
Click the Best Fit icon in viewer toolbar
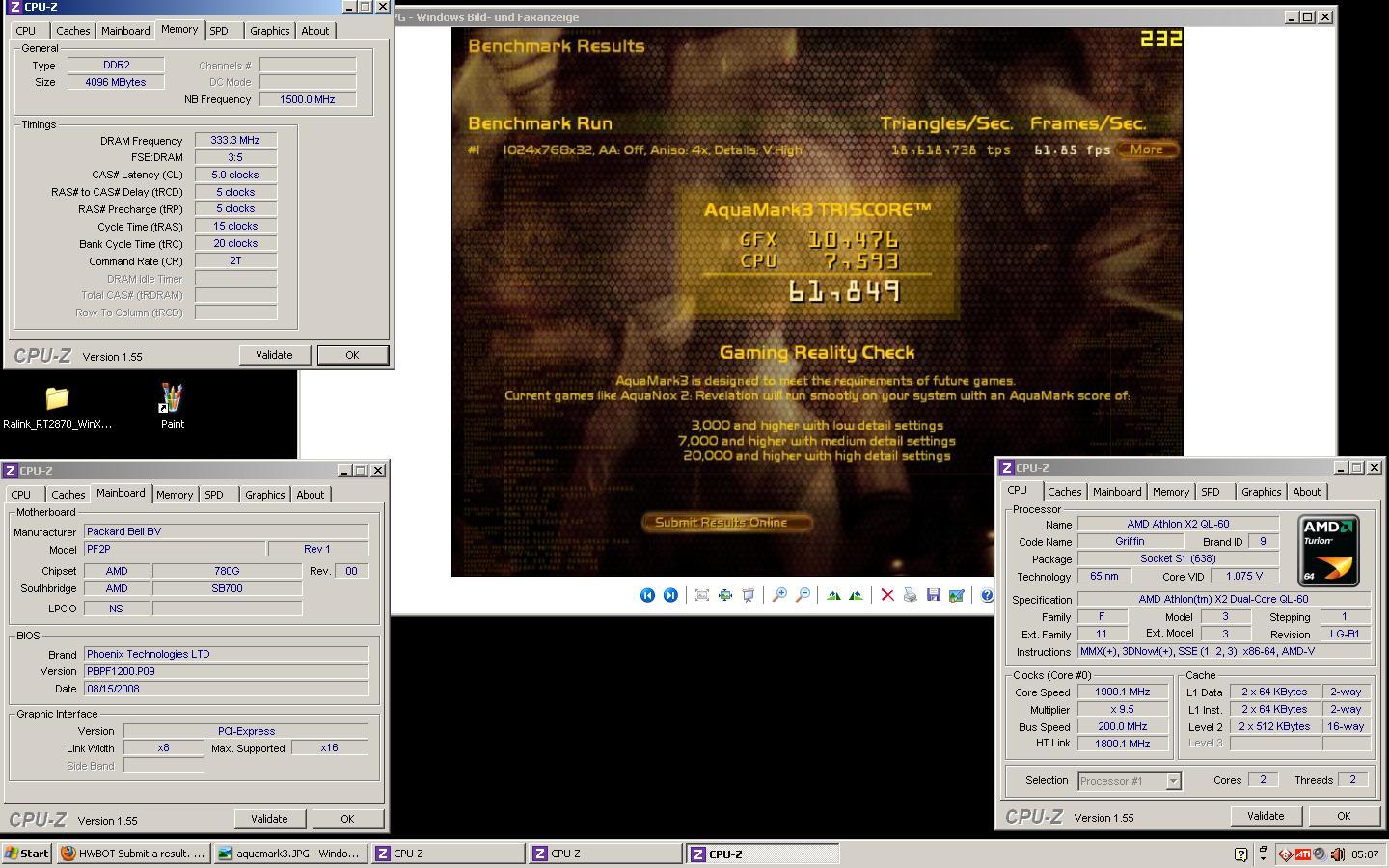coord(702,595)
